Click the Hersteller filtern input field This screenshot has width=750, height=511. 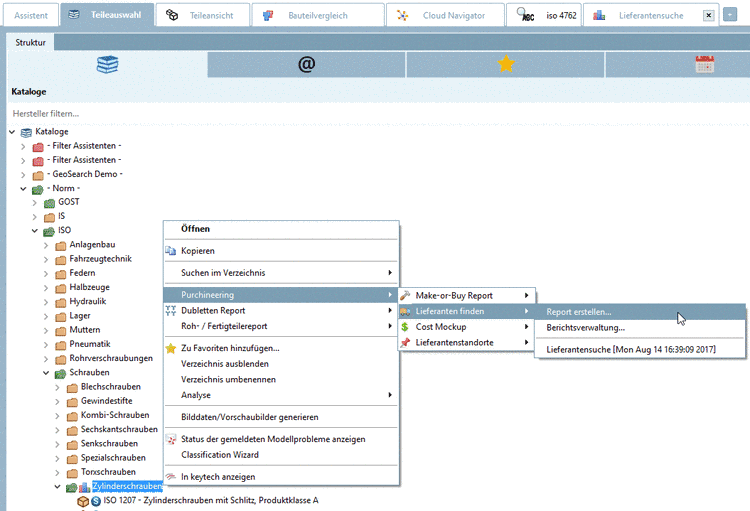(378, 113)
